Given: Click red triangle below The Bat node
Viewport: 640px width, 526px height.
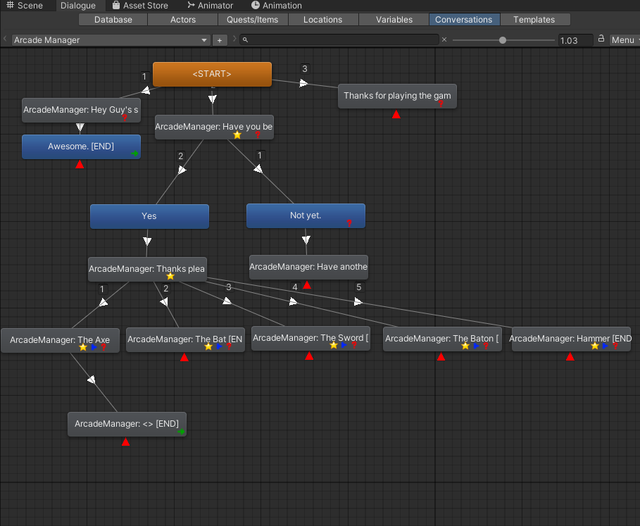Looking at the screenshot, I should [184, 357].
